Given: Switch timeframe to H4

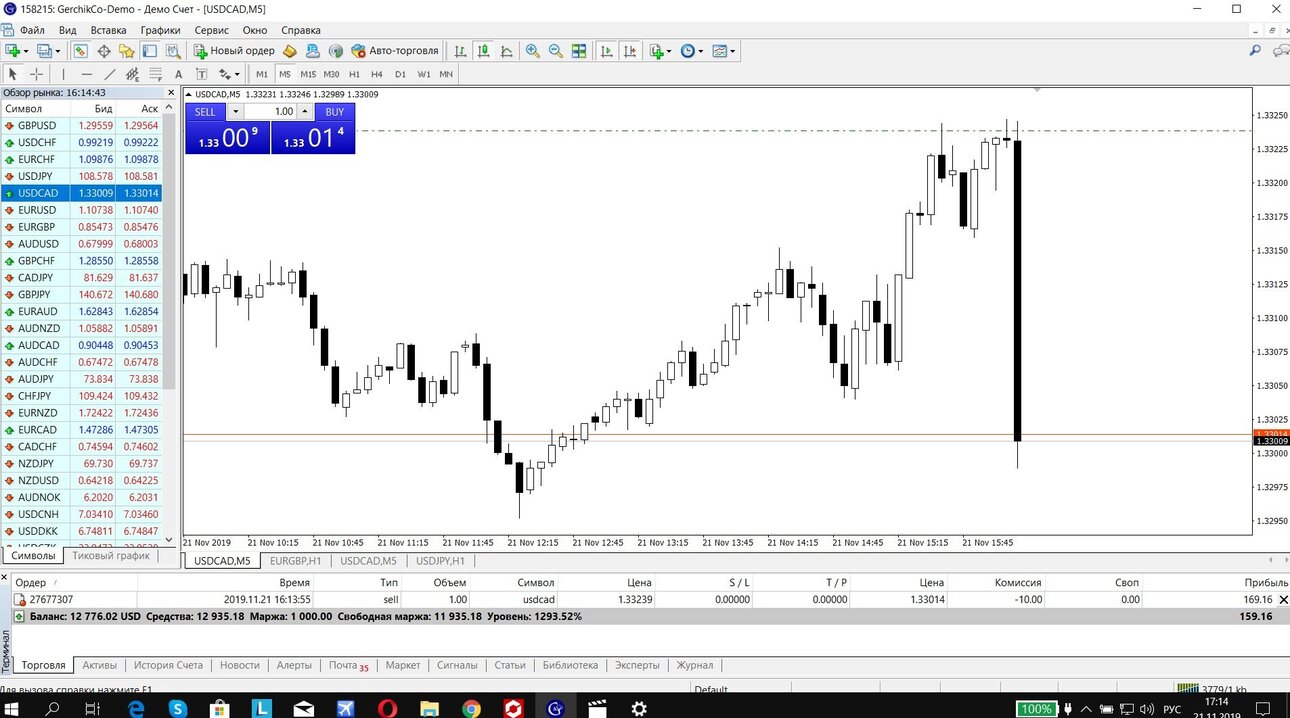Looking at the screenshot, I should click(377, 74).
